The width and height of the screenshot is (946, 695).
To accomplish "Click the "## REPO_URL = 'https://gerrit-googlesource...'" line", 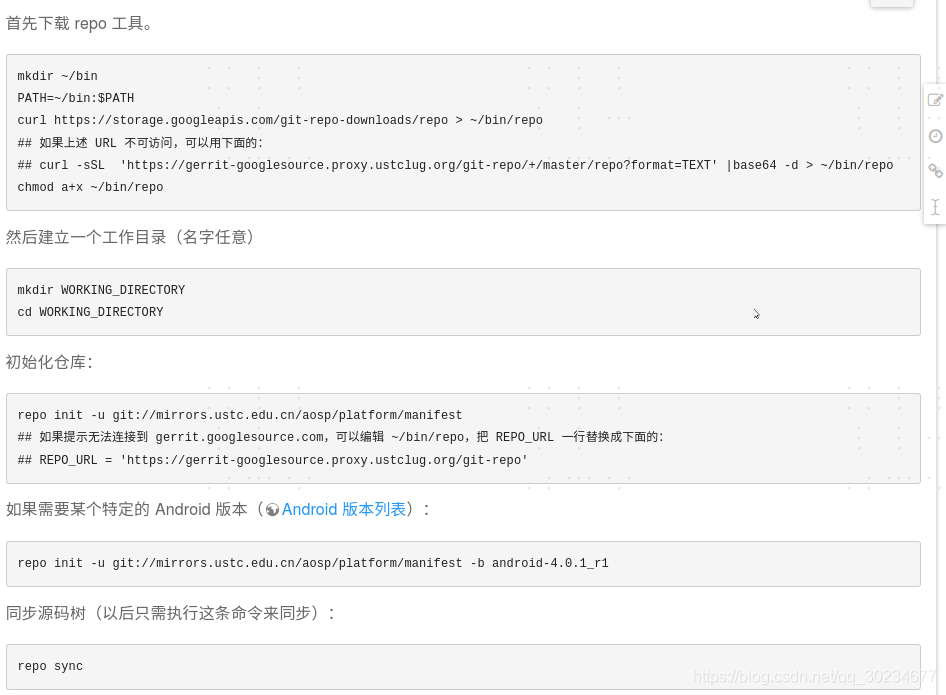I will click(273, 460).
